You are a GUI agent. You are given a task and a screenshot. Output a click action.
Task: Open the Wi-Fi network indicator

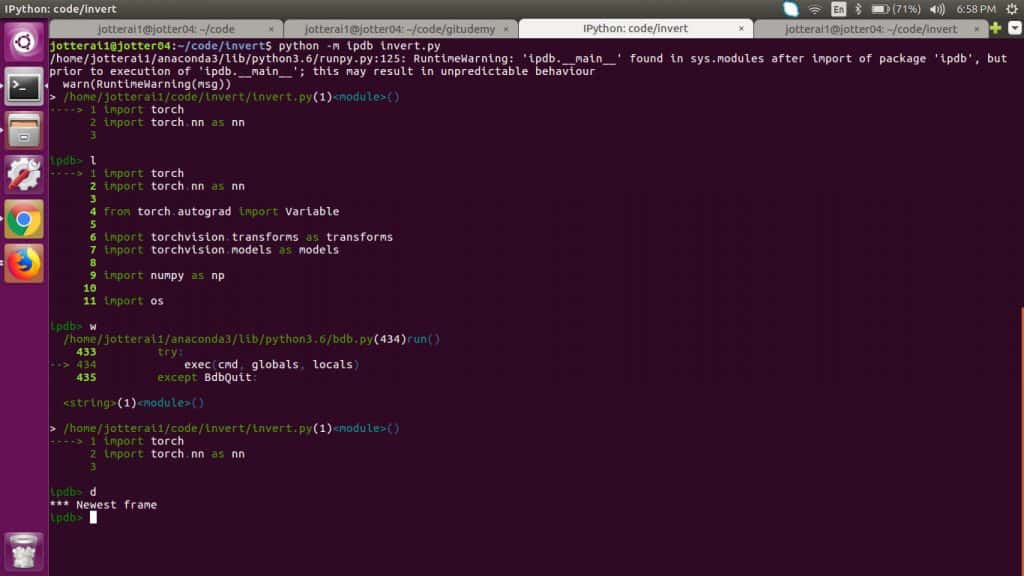[x=814, y=9]
